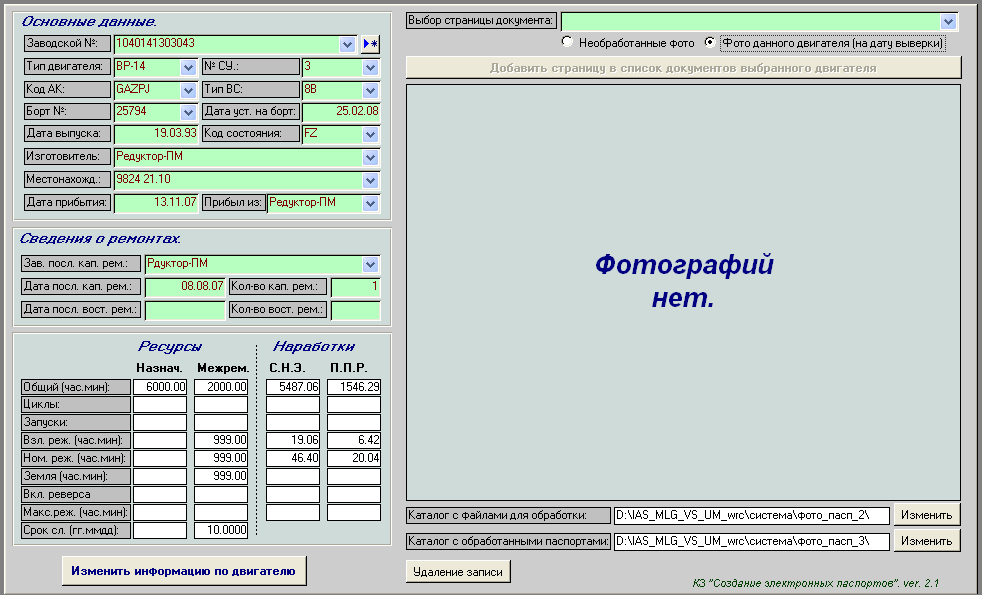Click the Взл. реж. Межрем. field 999.00
This screenshot has height=595, width=982.
point(221,440)
